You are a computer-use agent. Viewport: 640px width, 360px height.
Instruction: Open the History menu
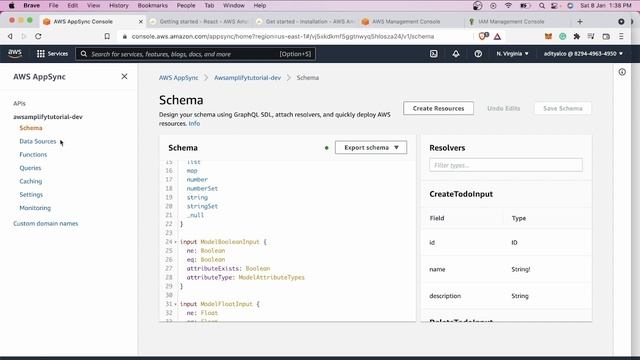[119, 6]
